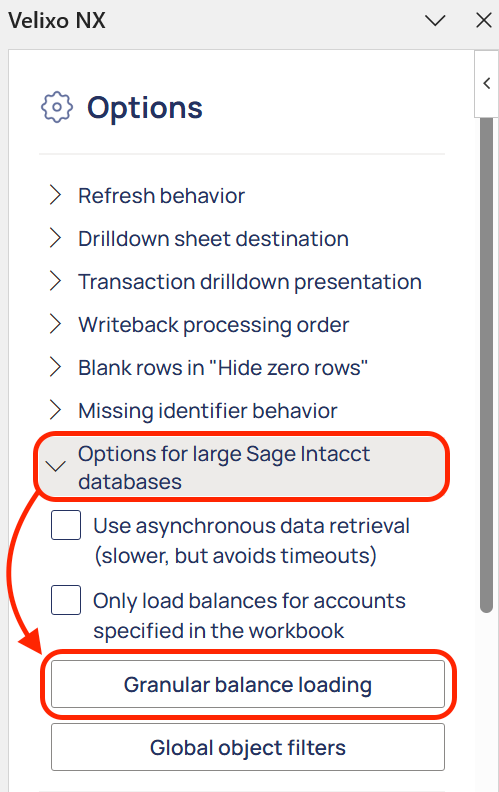Click the vertical scrollbar thumb
Screen dimensions: 499x792
[486, 365]
